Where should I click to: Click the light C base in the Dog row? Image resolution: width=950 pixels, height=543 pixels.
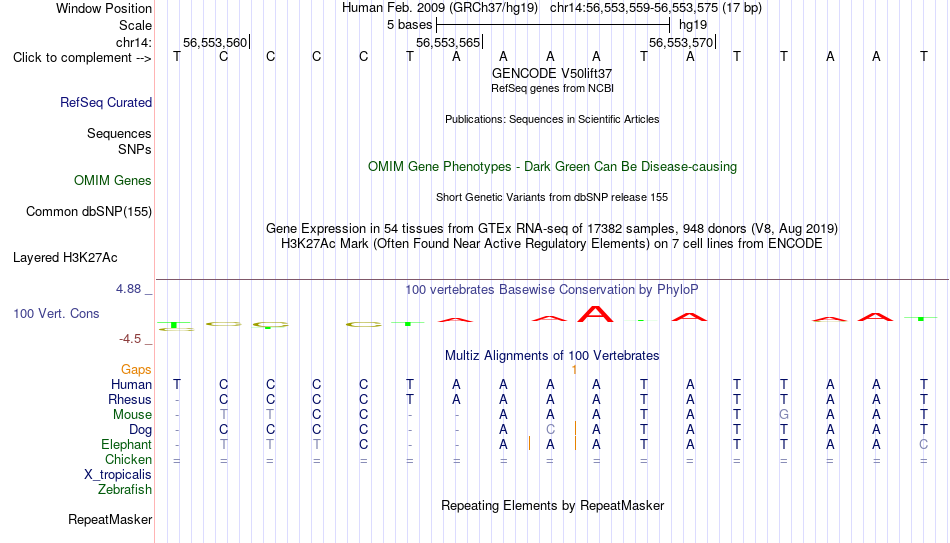550,430
